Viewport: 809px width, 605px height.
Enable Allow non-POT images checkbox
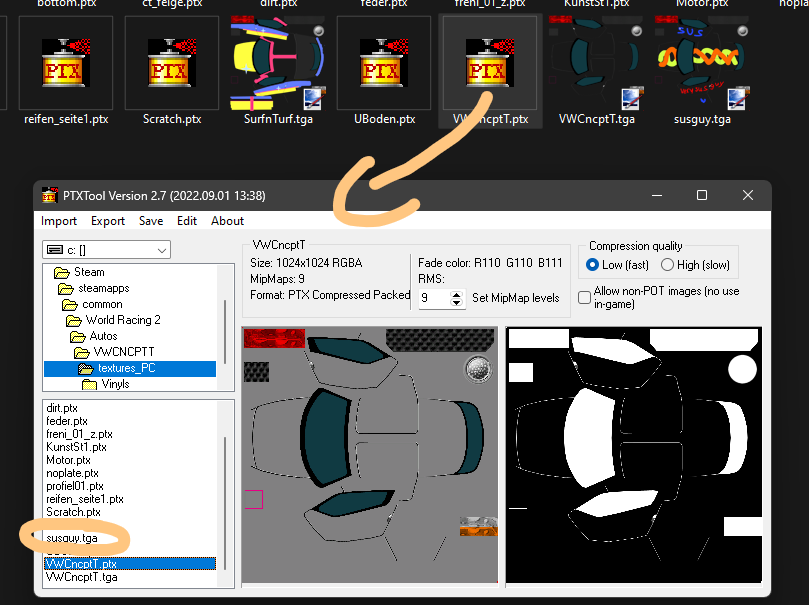[x=584, y=298]
